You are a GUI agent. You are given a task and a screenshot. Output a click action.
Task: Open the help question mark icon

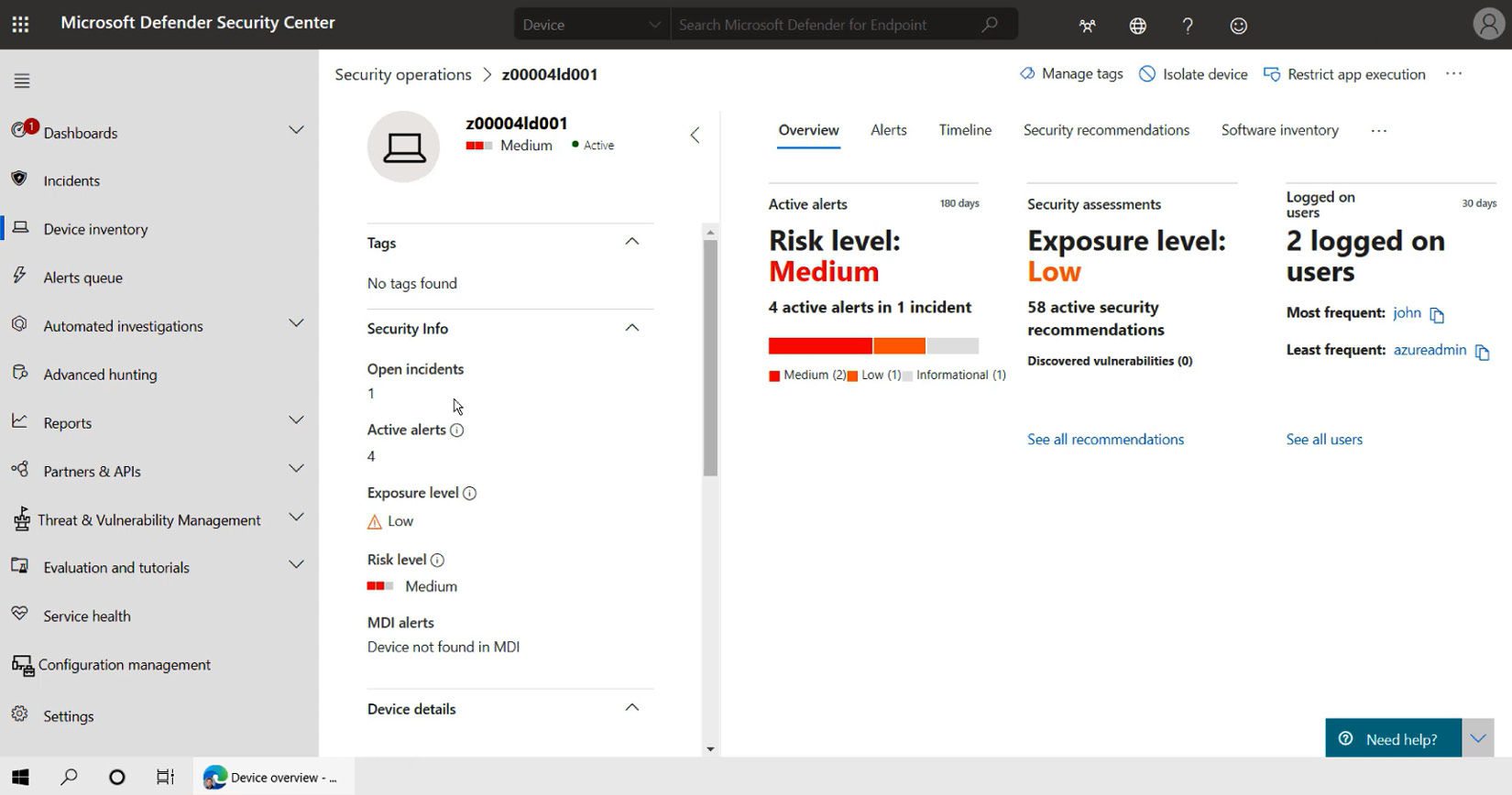click(x=1188, y=26)
